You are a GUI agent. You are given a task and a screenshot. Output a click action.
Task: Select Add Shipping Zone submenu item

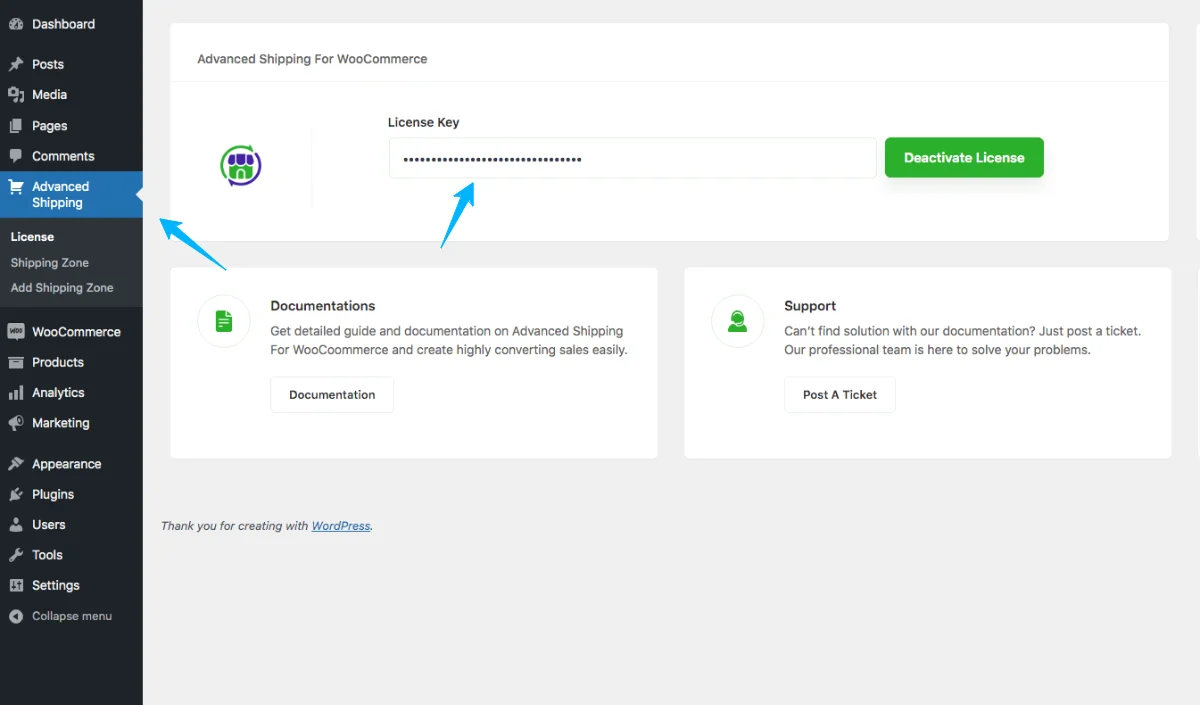62,288
